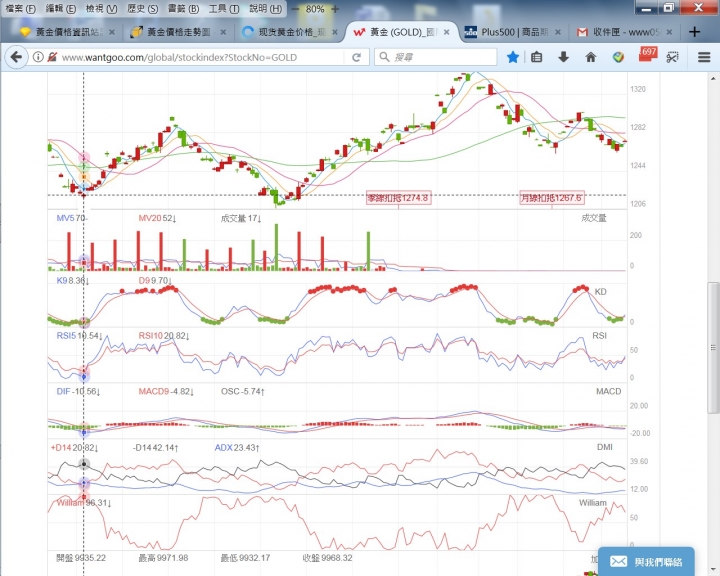Click the blue bookmark star icon
The width and height of the screenshot is (720, 576).
pos(513,57)
